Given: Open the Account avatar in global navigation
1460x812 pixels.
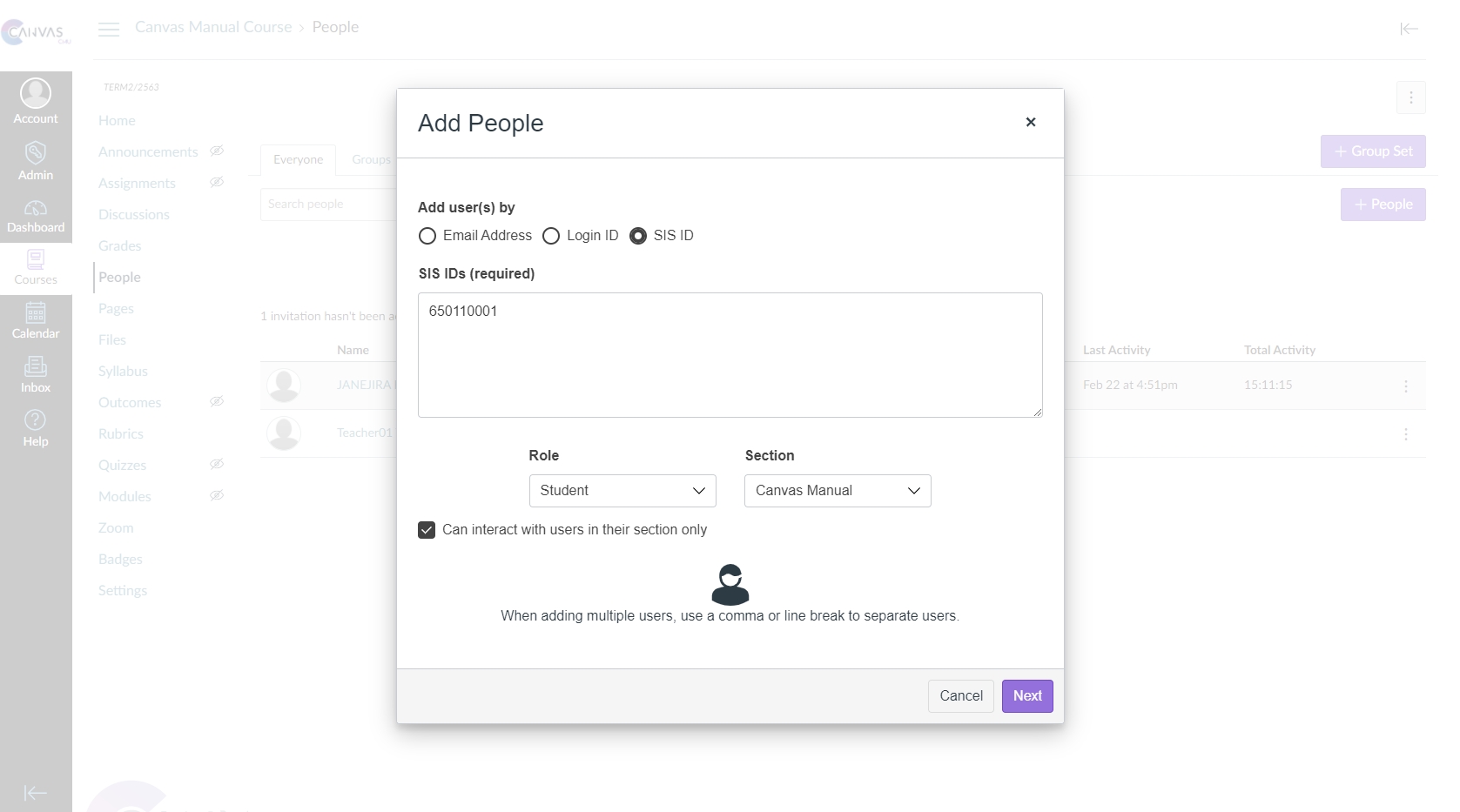Looking at the screenshot, I should click(36, 94).
